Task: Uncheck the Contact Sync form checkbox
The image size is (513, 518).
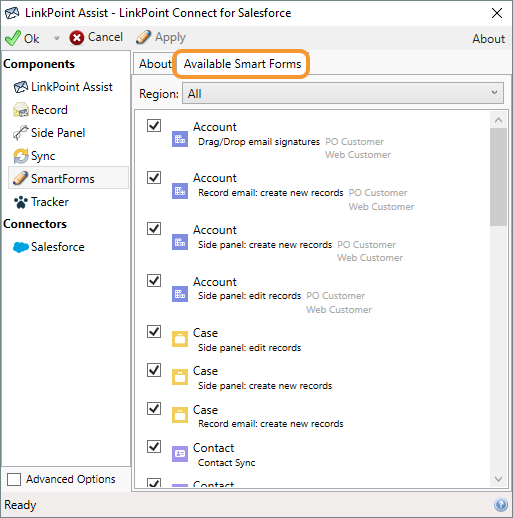Action: pos(154,447)
